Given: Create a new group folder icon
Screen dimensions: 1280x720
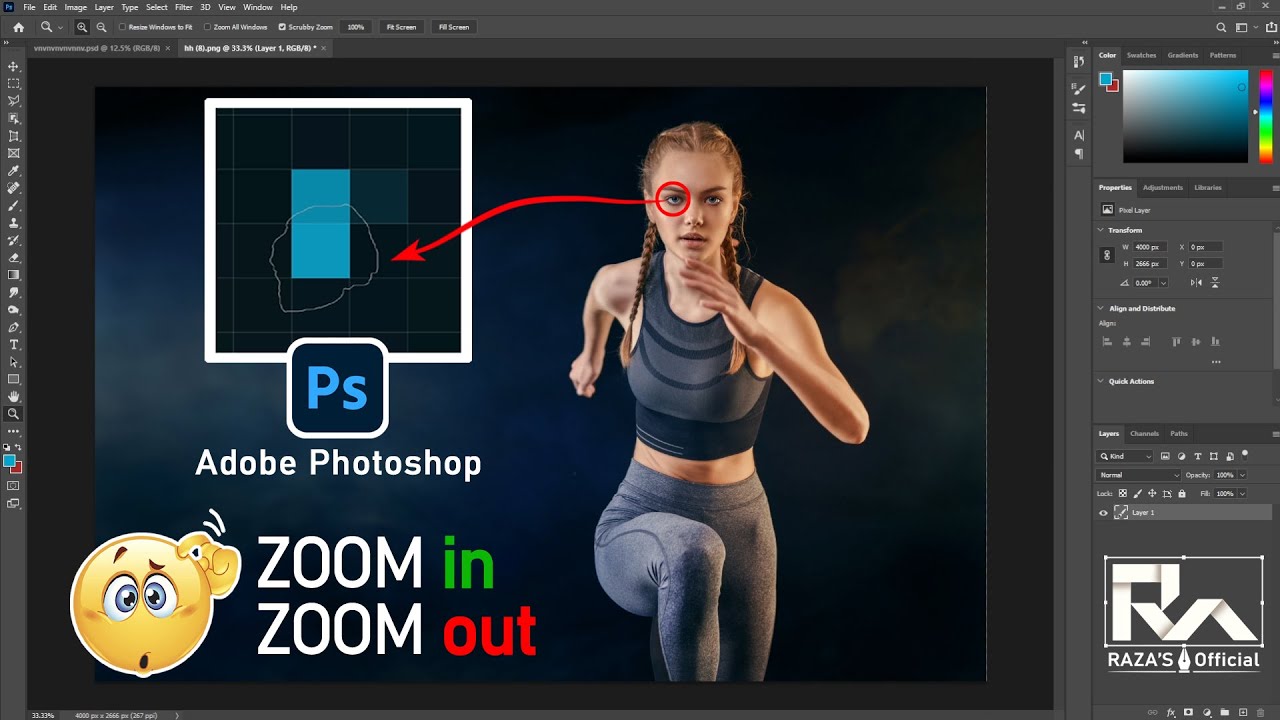Looking at the screenshot, I should click(1225, 712).
